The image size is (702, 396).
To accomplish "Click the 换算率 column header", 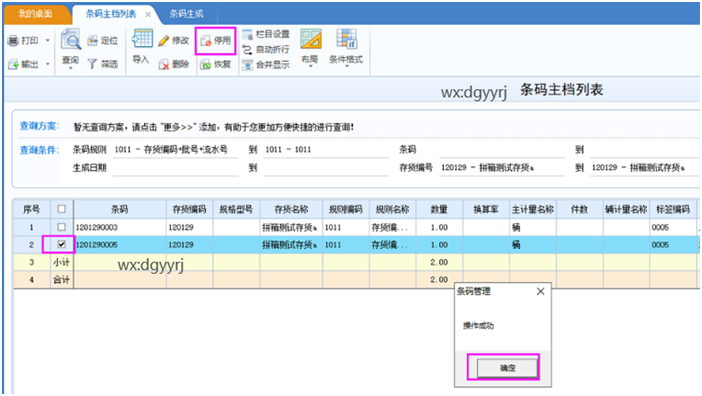I will 486,209.
